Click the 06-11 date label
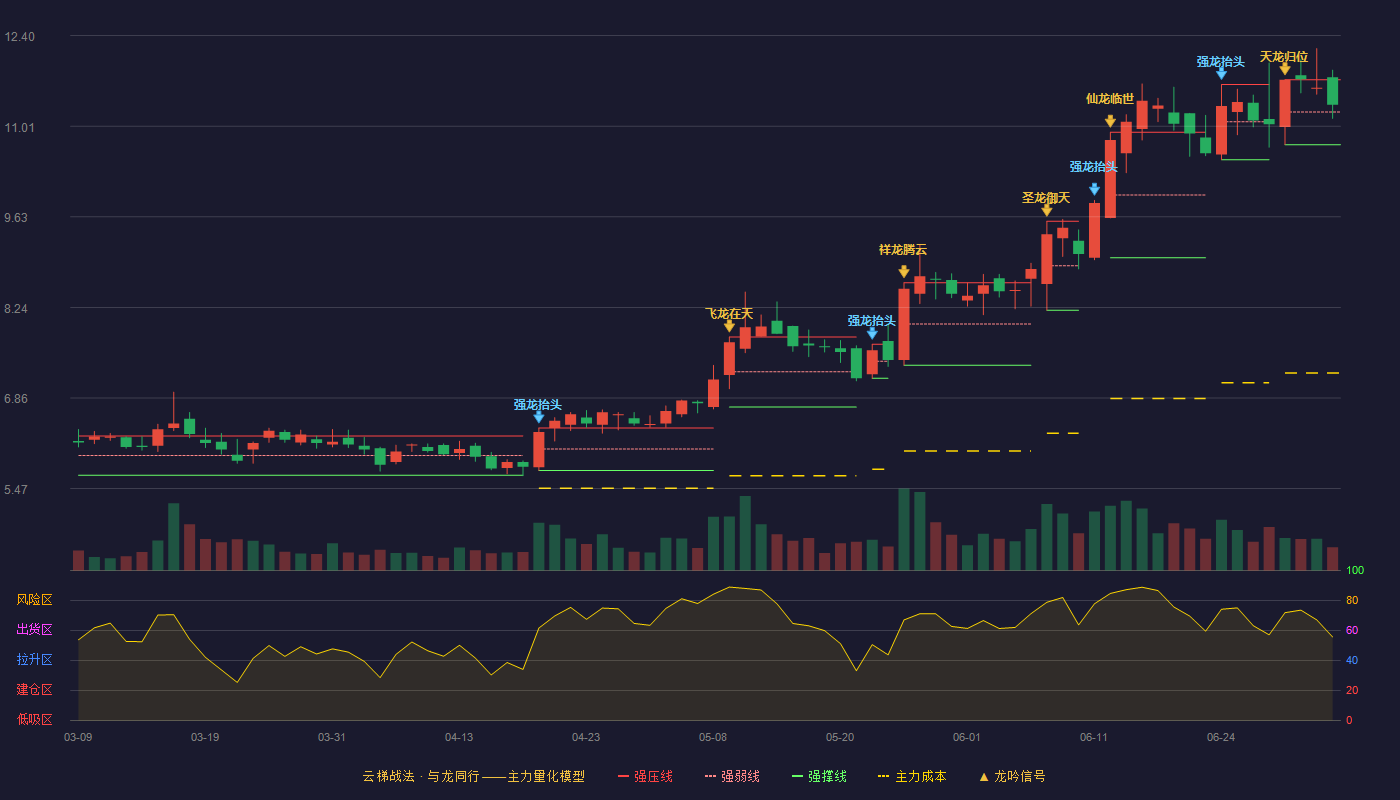Image resolution: width=1400 pixels, height=800 pixels. 1094,737
